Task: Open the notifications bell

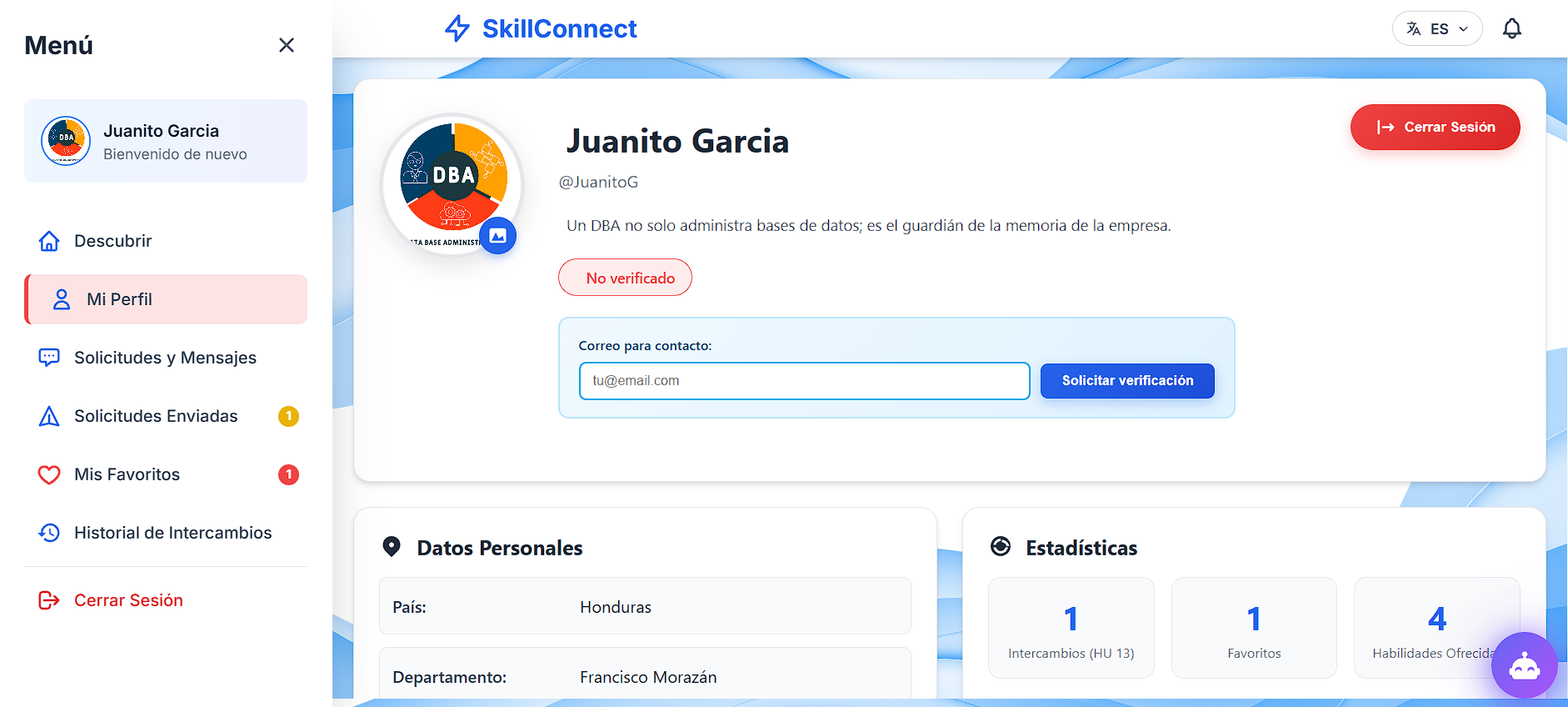Action: pos(1512,28)
